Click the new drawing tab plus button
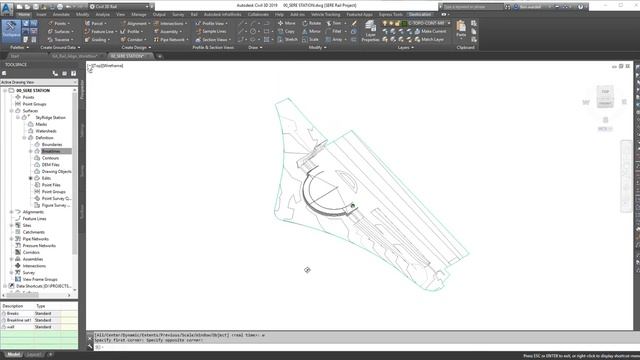 point(160,56)
